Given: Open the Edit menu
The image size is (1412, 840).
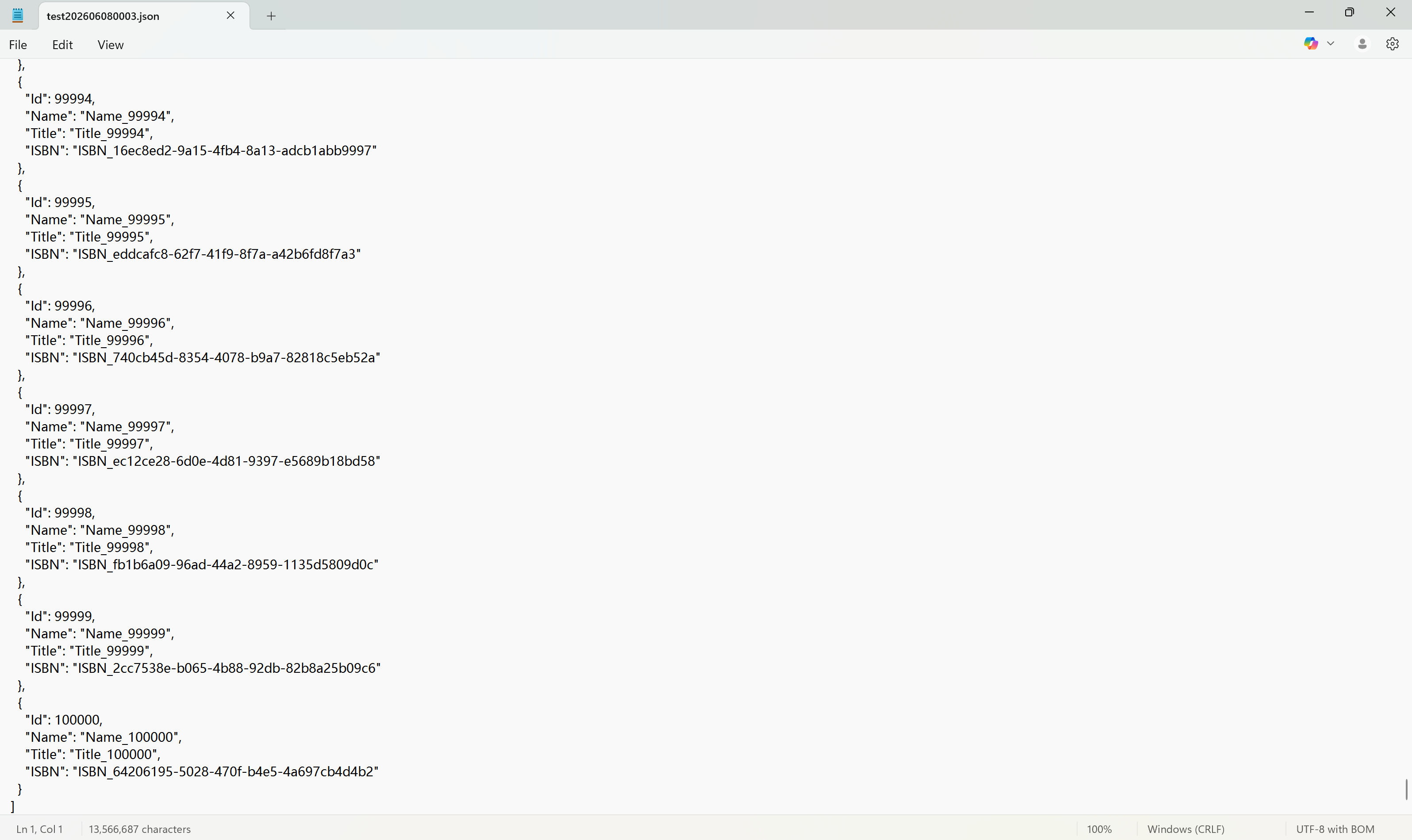Looking at the screenshot, I should pos(62,45).
